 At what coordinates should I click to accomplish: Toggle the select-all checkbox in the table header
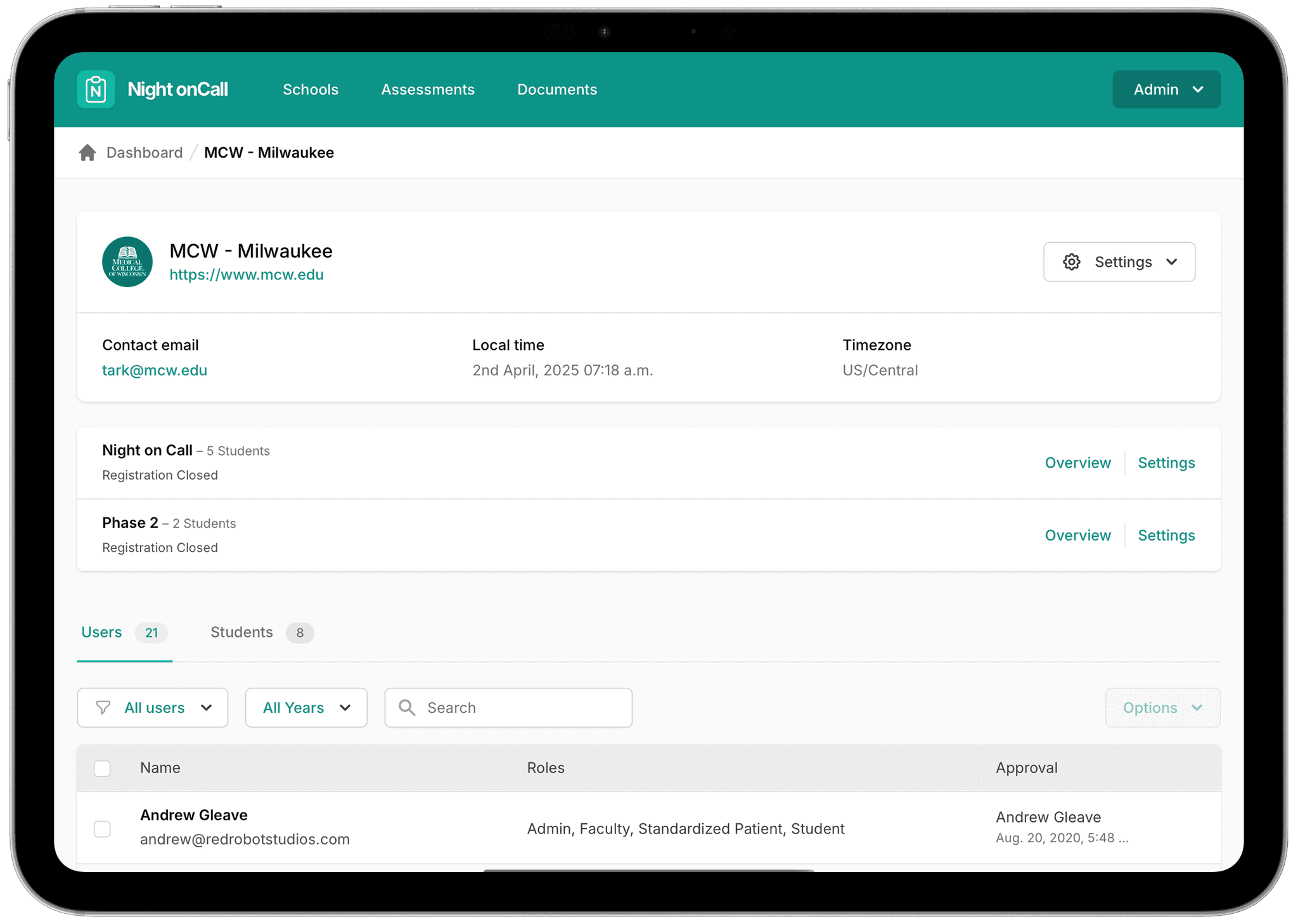102,768
